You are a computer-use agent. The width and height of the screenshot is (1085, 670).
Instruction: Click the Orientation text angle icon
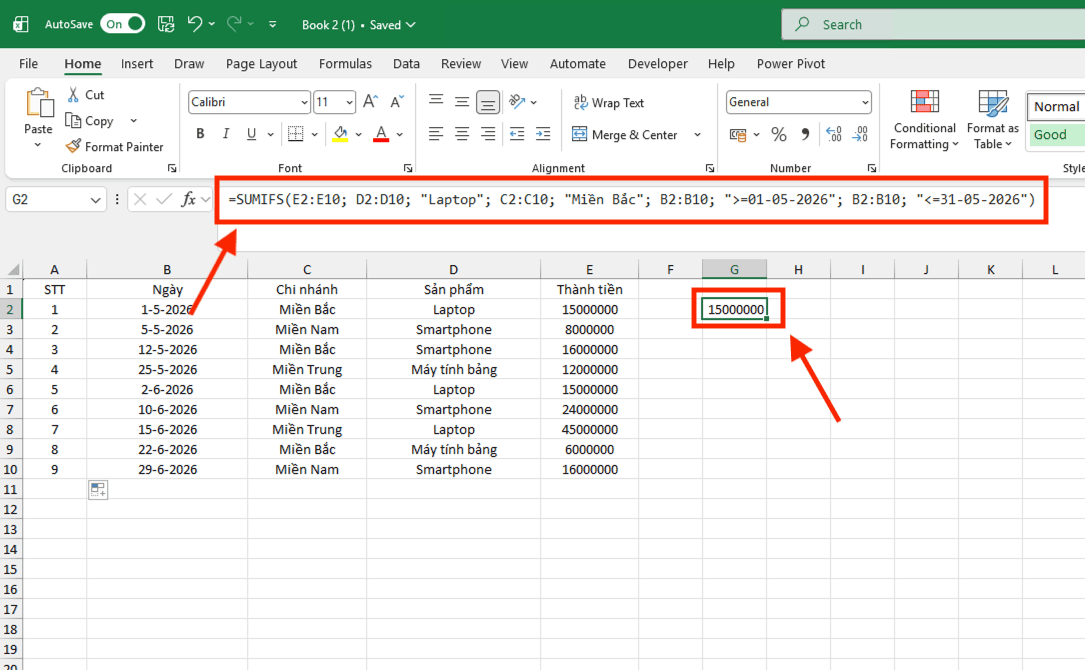tap(517, 102)
